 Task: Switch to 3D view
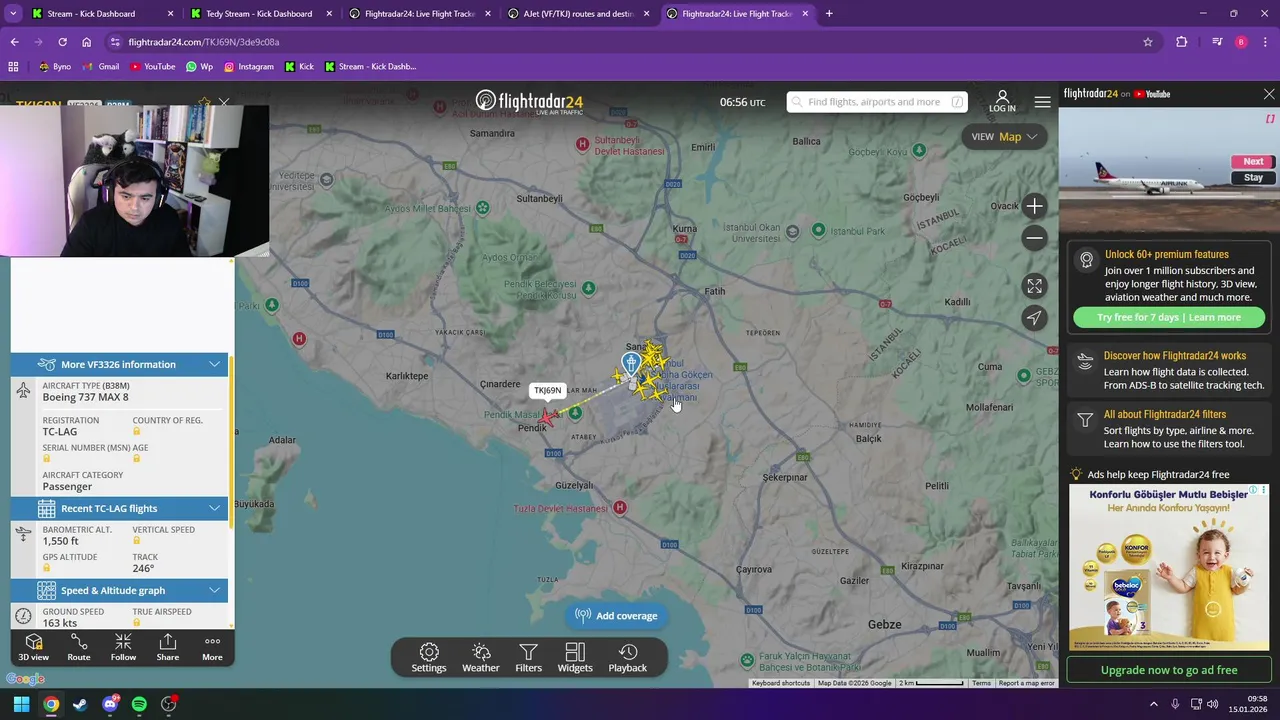coord(33,647)
